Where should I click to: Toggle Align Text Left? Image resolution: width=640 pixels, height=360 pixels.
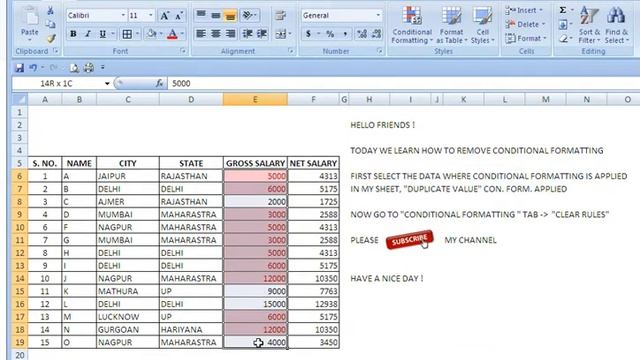[201, 34]
